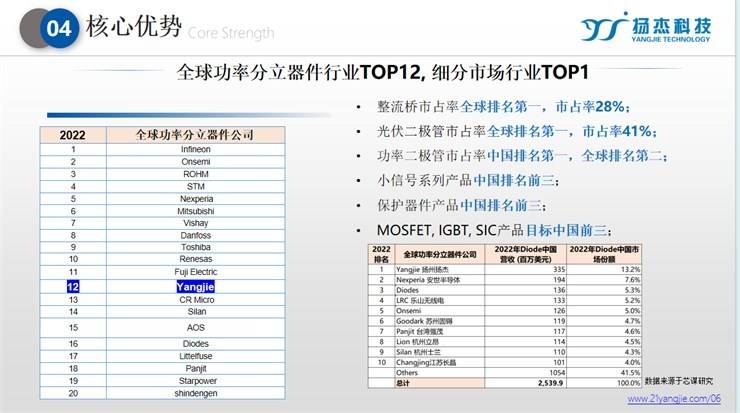Click the MOSFET, IGBT, SIC bullet
This screenshot has width=740, height=413.
[x=494, y=230]
